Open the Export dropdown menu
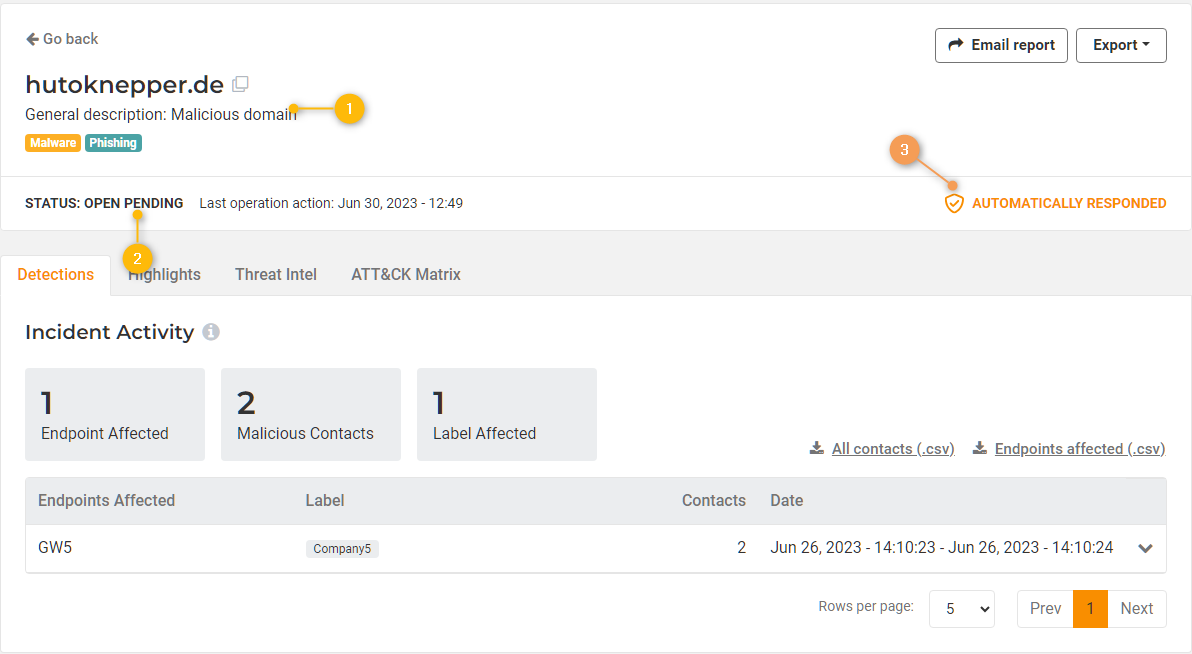This screenshot has height=654, width=1192. 1121,45
